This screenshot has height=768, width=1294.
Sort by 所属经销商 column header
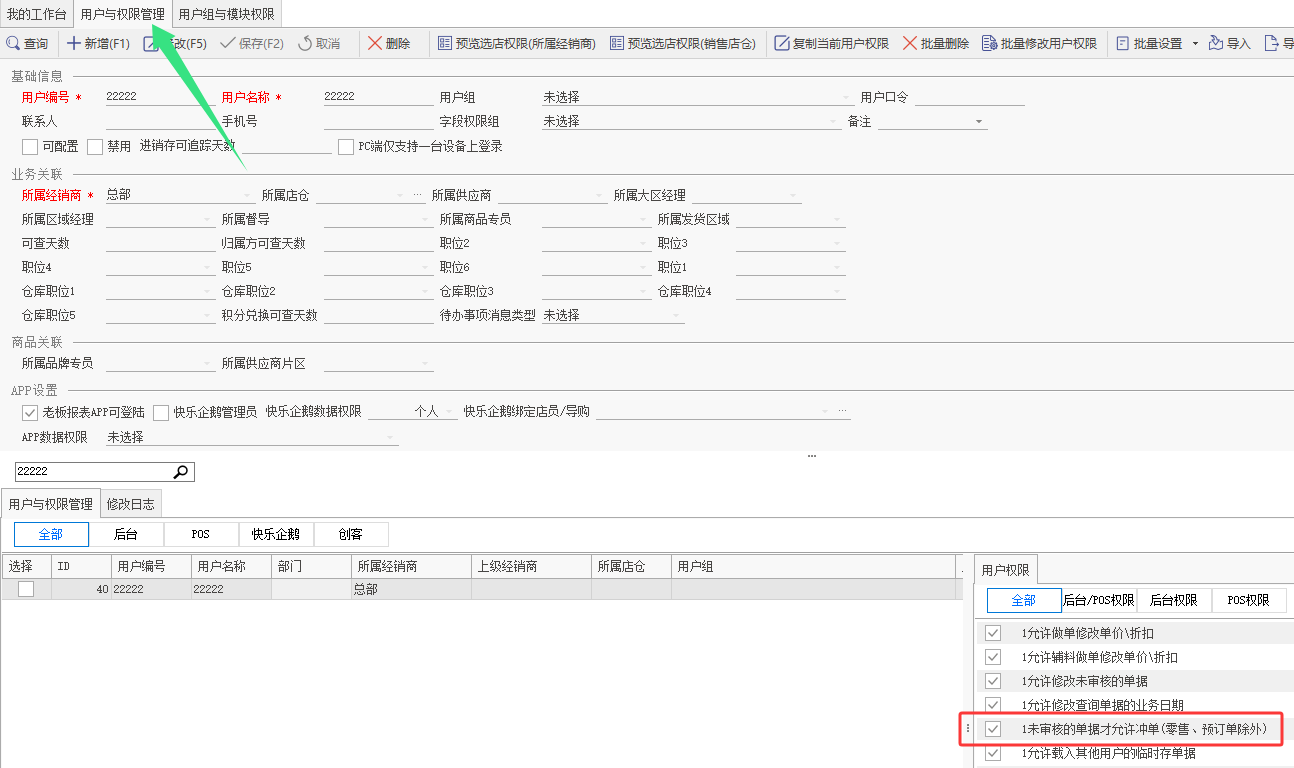(x=411, y=566)
